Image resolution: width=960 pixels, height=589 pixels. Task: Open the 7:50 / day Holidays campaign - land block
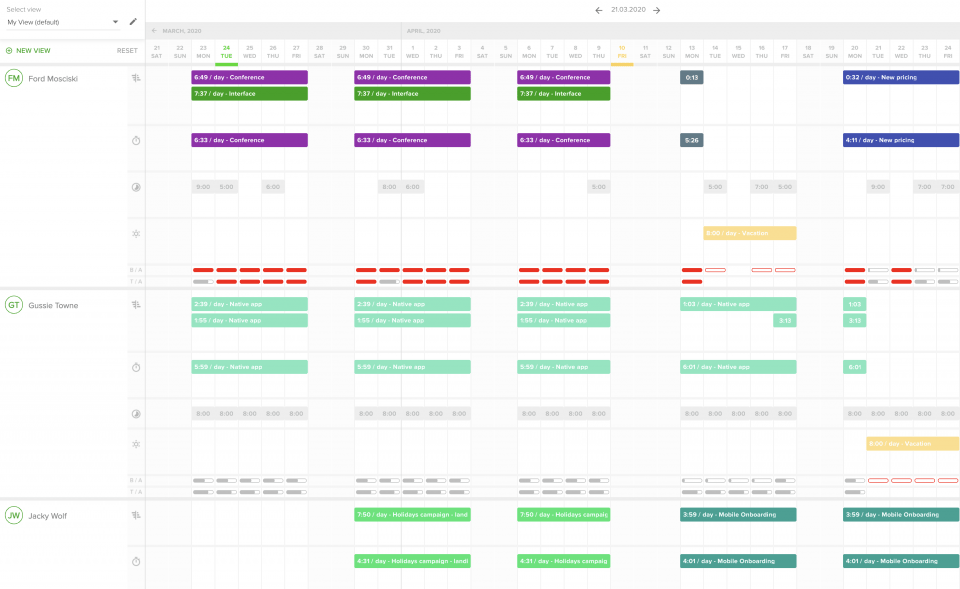tap(413, 515)
